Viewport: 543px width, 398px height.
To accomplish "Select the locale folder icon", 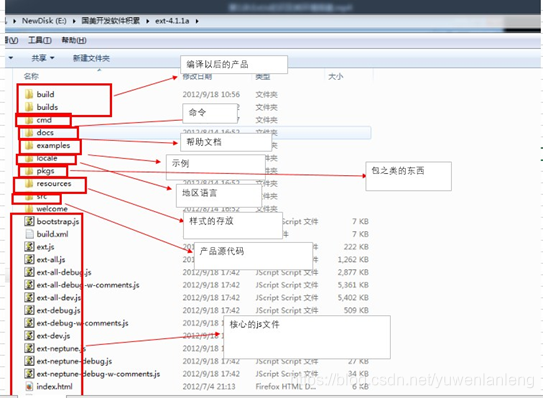I will pyautogui.click(x=29, y=158).
